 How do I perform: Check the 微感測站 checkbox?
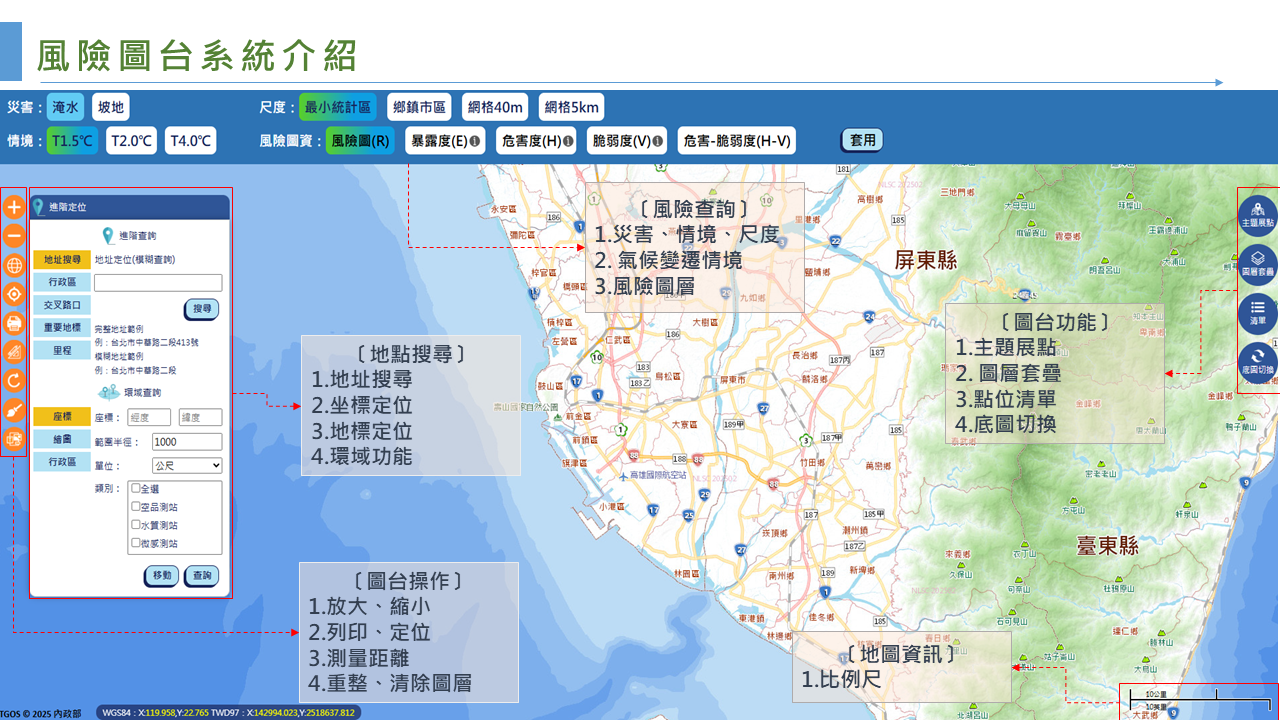[x=136, y=543]
